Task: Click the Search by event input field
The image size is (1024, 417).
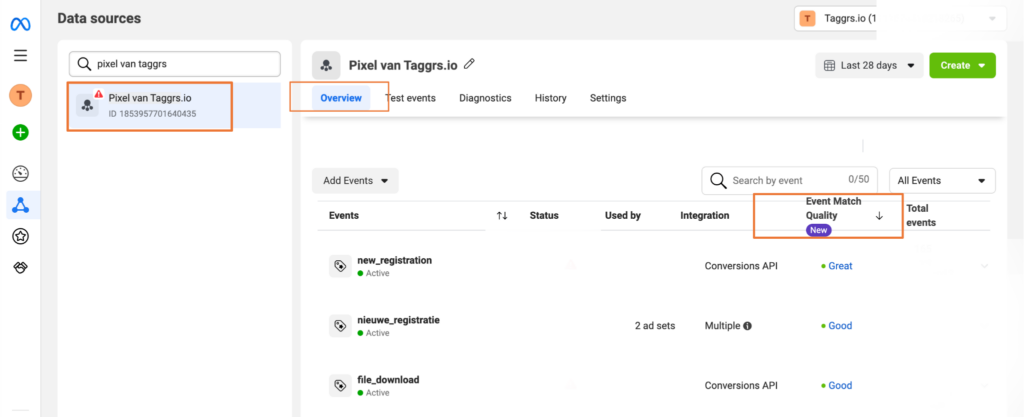Action: click(790, 181)
